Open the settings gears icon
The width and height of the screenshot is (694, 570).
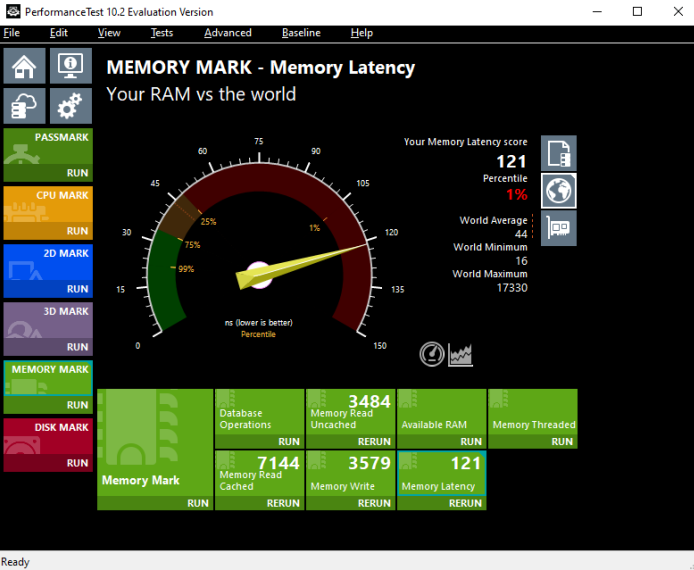pyautogui.click(x=71, y=106)
